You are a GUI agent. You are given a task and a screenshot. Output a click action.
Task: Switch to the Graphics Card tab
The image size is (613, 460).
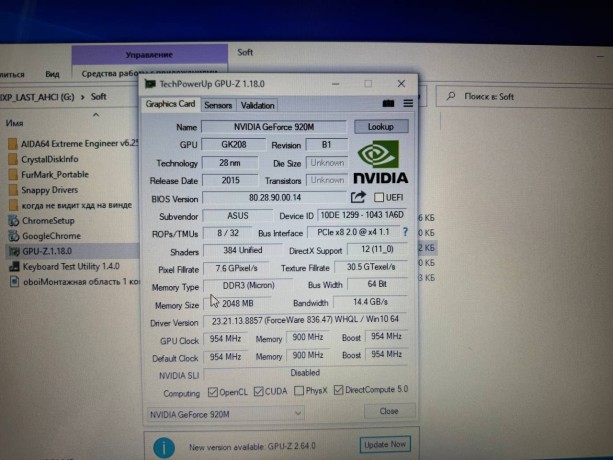(170, 104)
